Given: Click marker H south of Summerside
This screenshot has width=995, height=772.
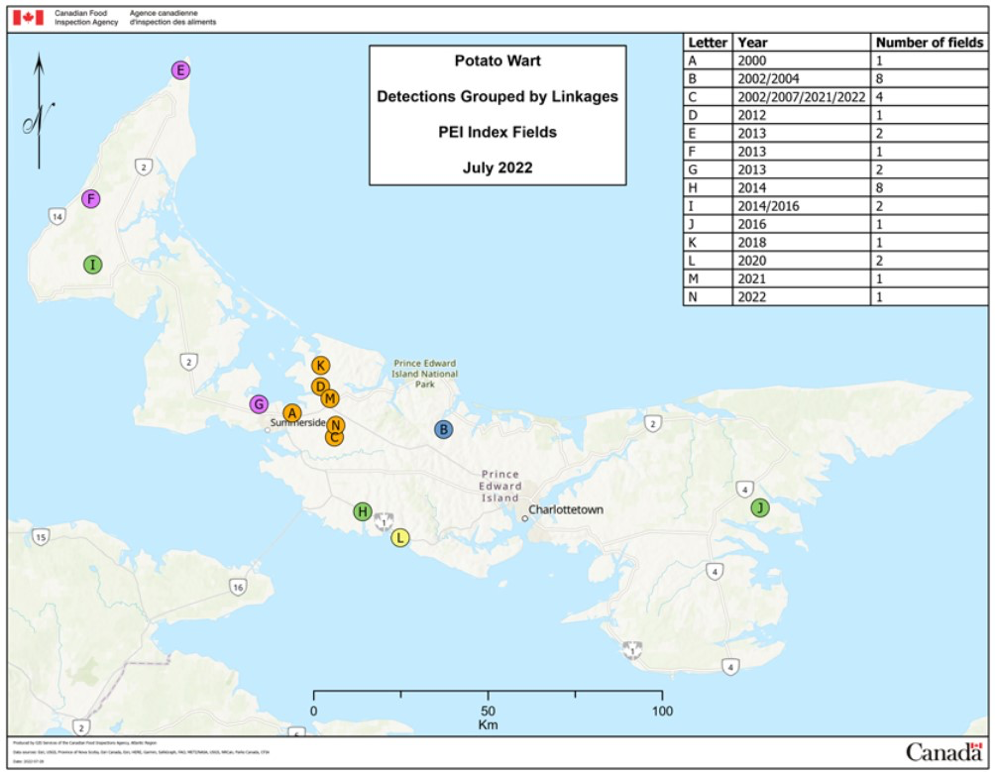Looking at the screenshot, I should point(361,511).
